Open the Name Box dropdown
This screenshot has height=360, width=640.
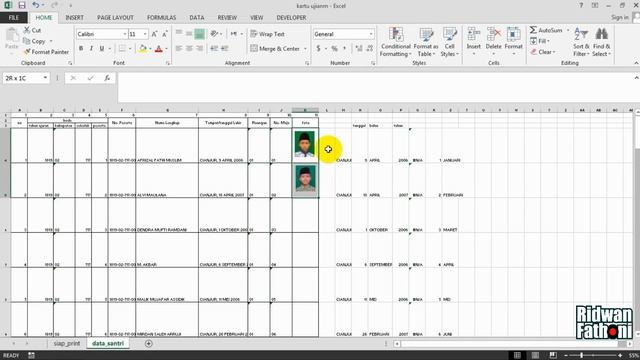tap(45, 78)
